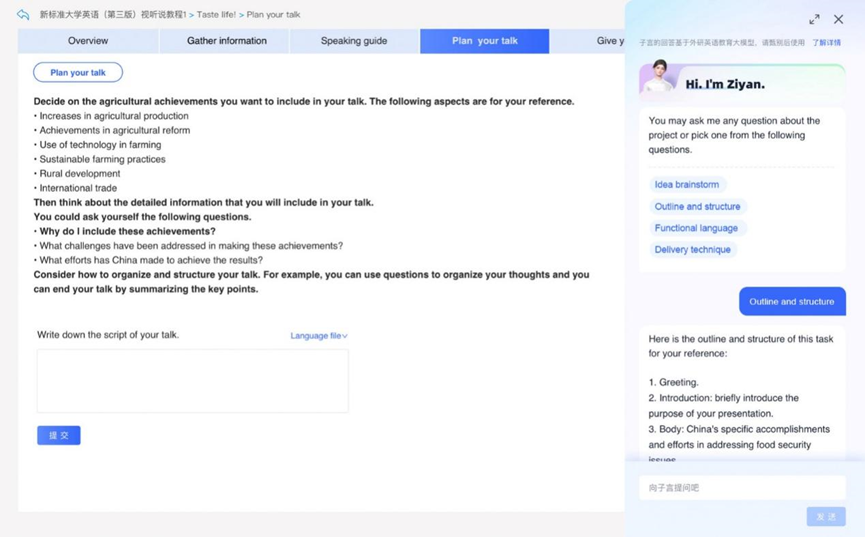Select the highlighted Plan your talk tab
Screen dimensions: 865x537
click(x=485, y=41)
